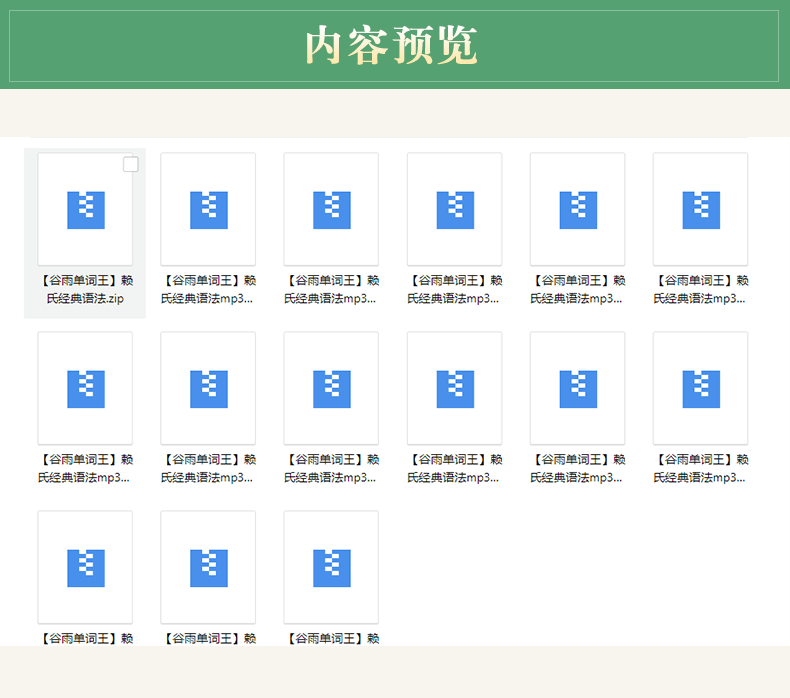The image size is (790, 698).
Task: Open the blue archive icon of 赖氏经典语法.zip
Action: pyautogui.click(x=86, y=210)
